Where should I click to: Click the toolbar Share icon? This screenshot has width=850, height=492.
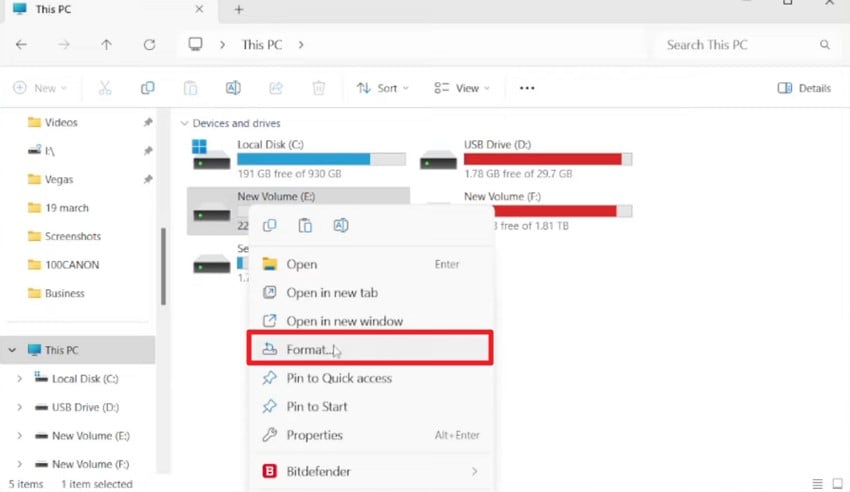click(x=276, y=88)
